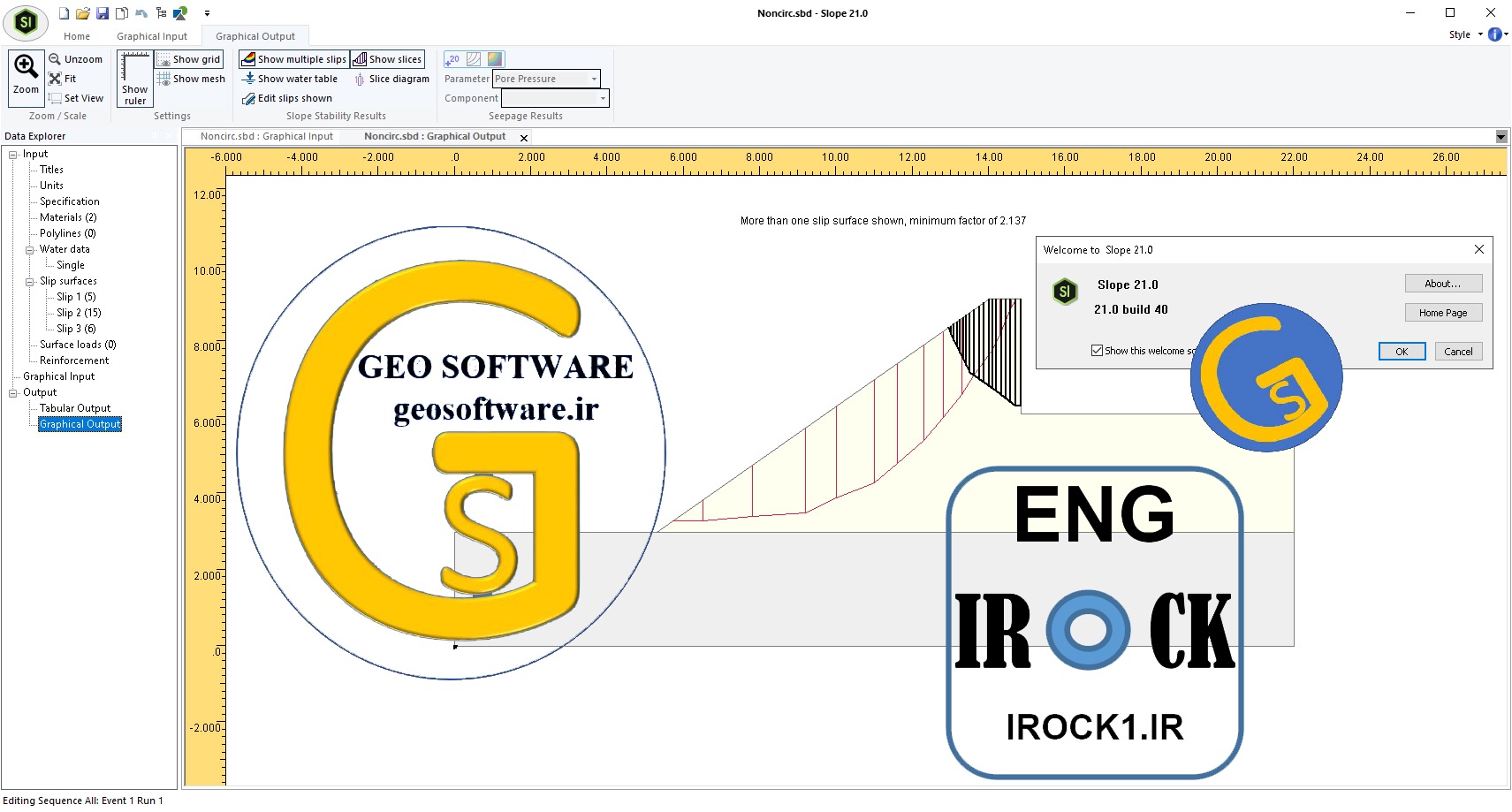Open the Slice diagram tool
1512x812 pixels.
391,79
